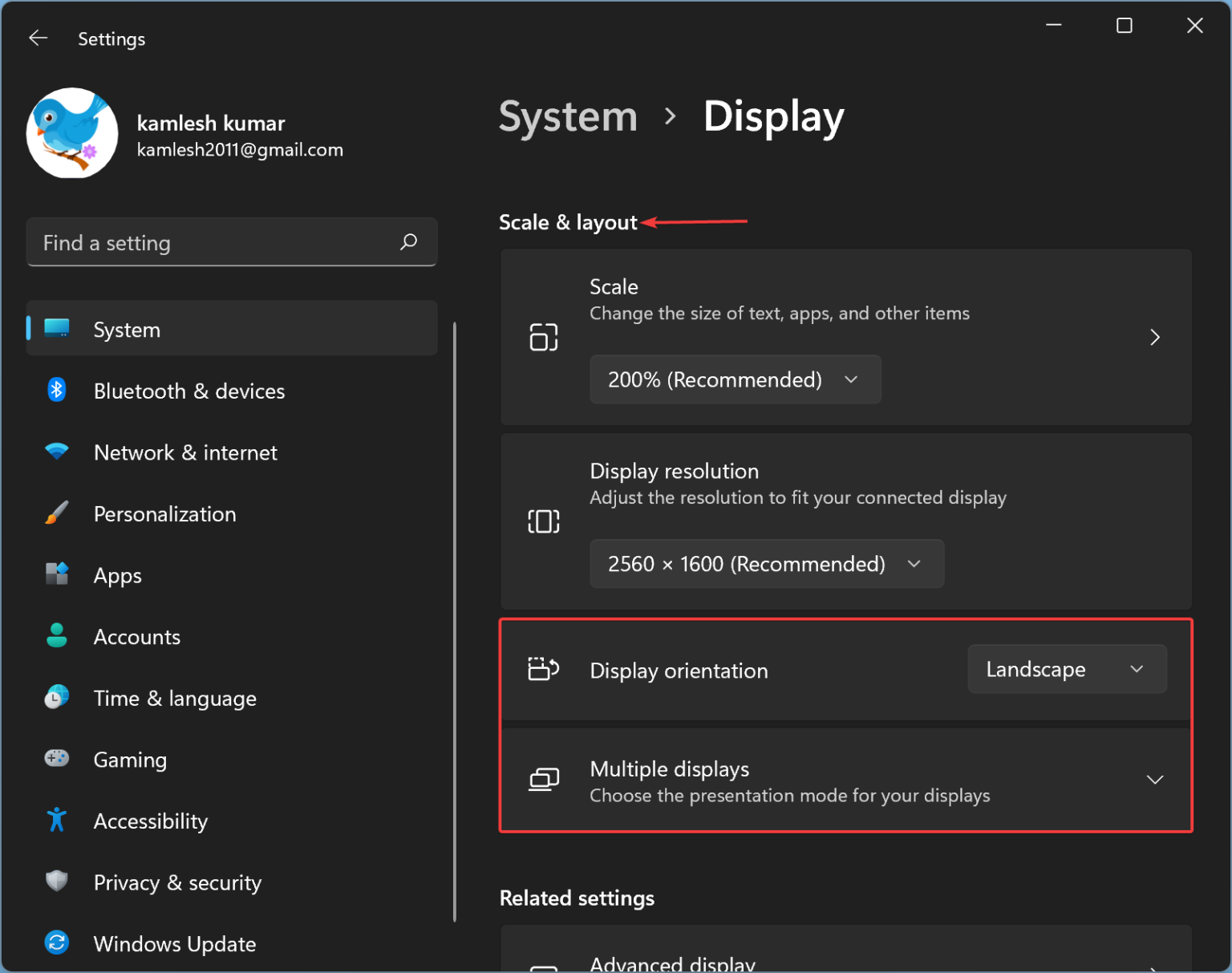
Task: Expand the Multiple displays section
Action: (1155, 779)
